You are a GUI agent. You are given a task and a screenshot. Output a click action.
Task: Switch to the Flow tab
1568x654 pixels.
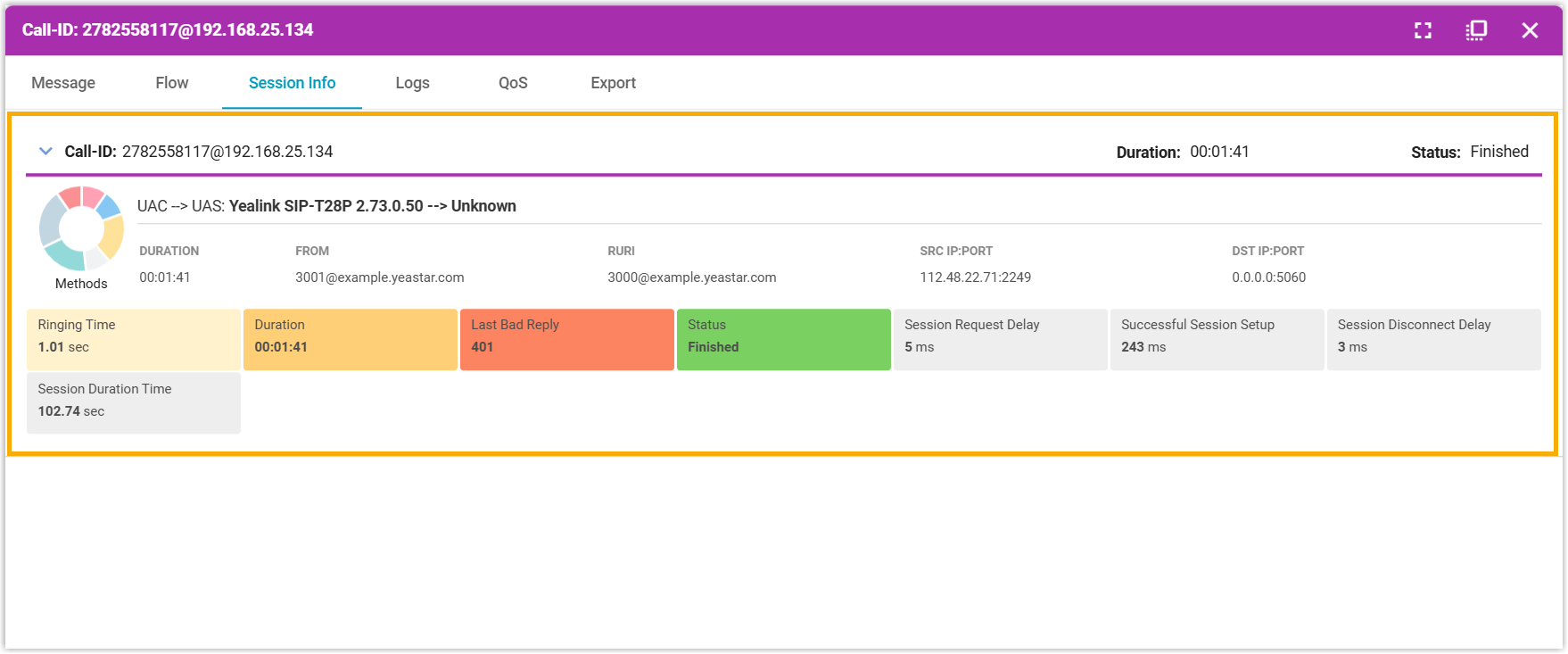(x=171, y=83)
